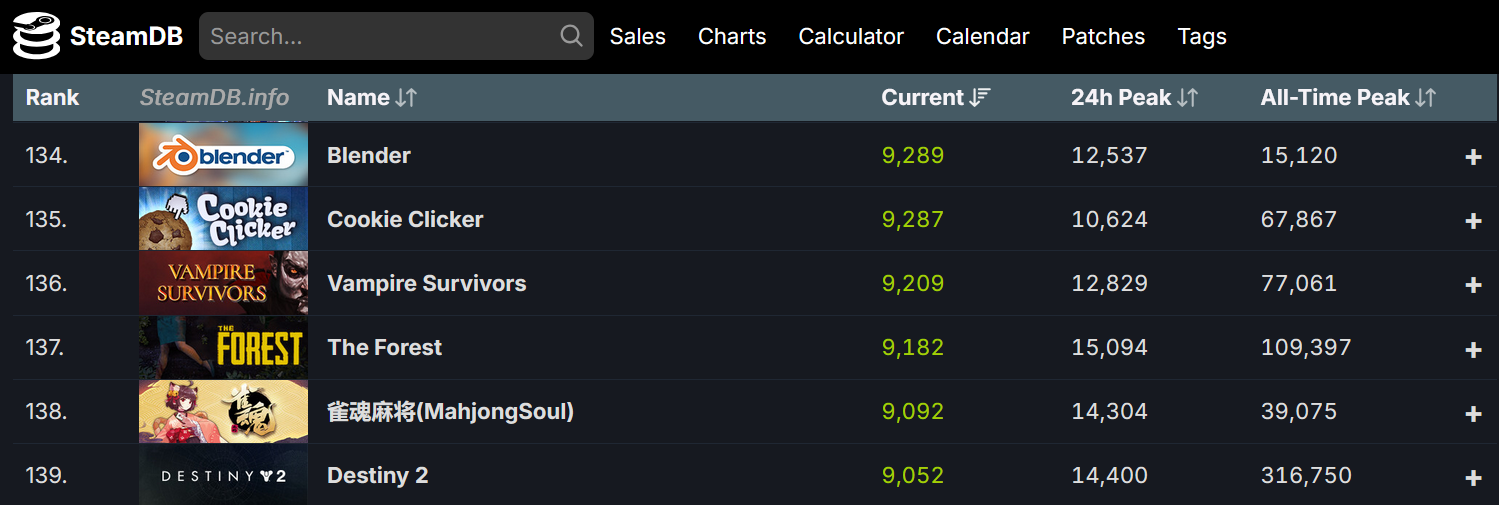Click Cookie Clicker all-time peak 67,867
This screenshot has width=1499, height=505.
point(1299,219)
